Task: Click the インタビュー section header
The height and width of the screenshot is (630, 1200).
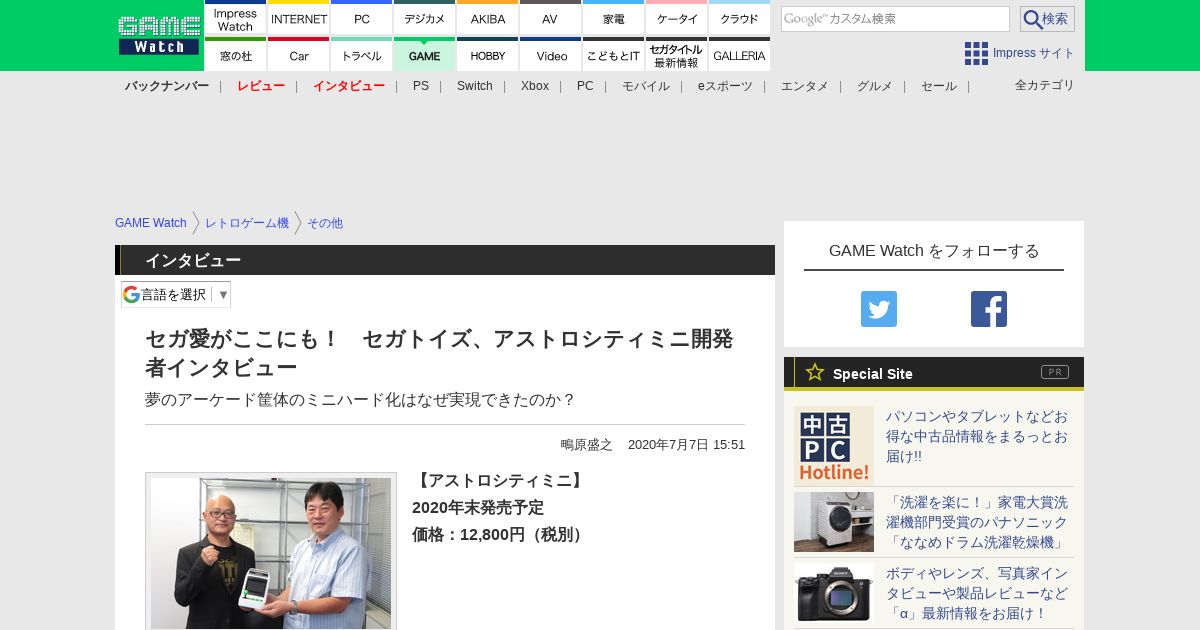Action: pos(445,260)
